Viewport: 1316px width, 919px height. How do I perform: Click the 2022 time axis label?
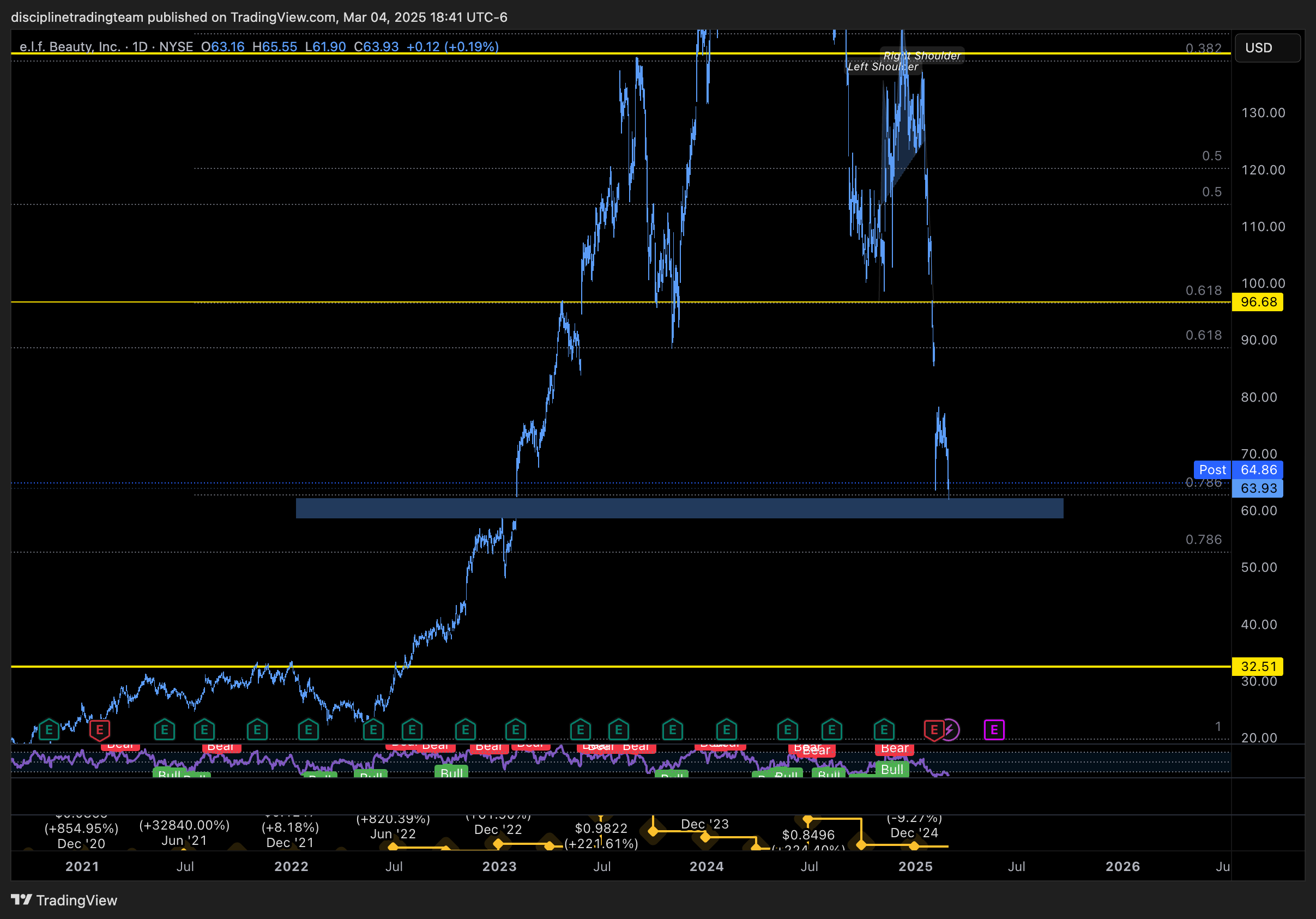pos(291,866)
